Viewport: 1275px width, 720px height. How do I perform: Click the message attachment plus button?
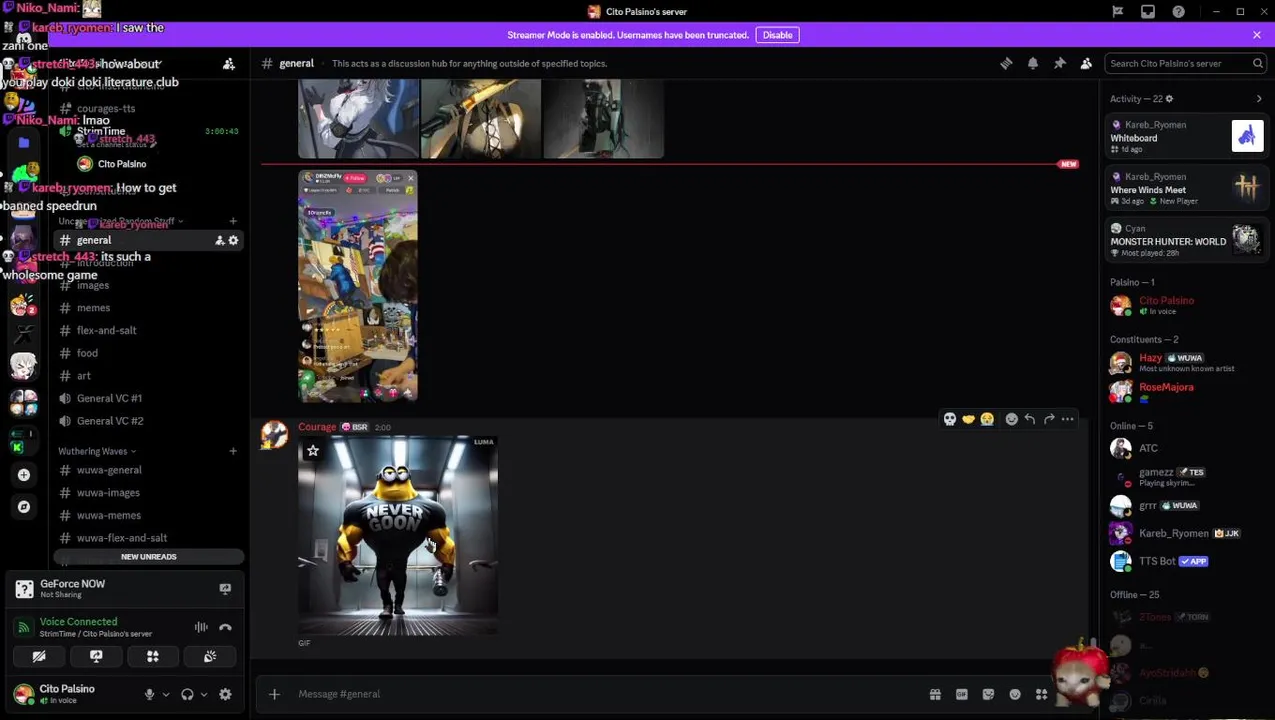coord(274,694)
